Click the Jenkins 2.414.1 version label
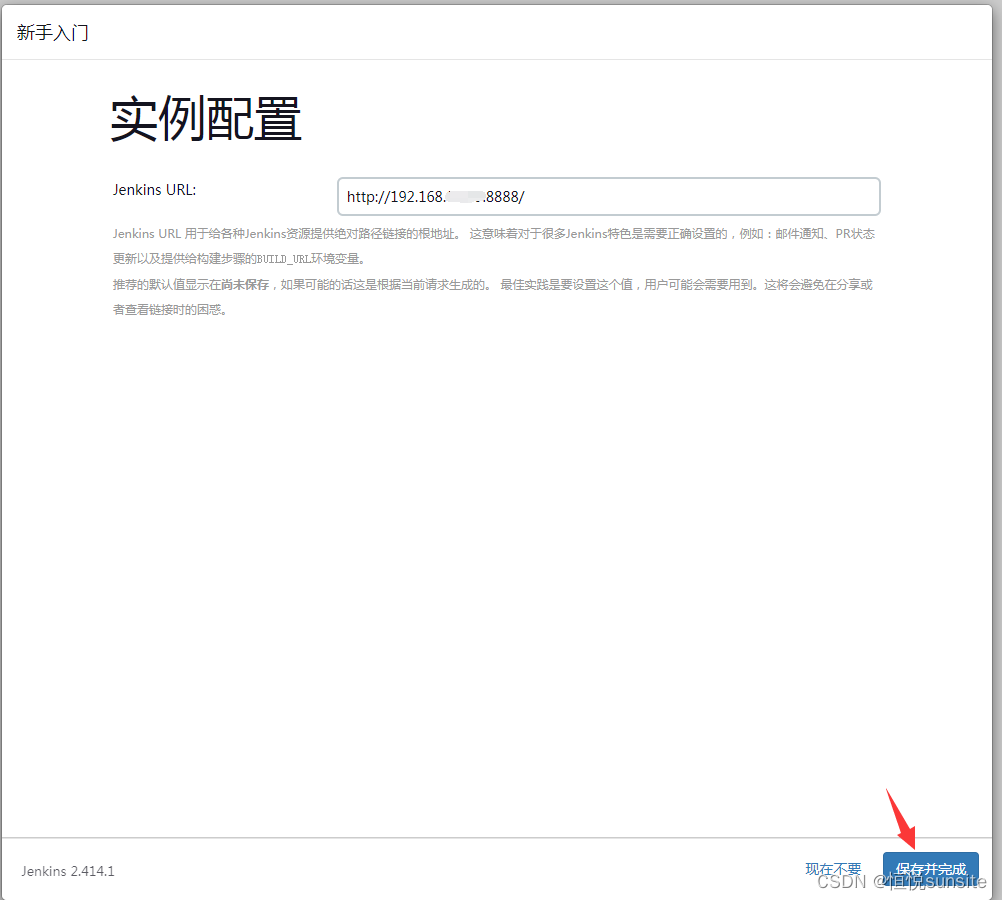The width and height of the screenshot is (1002, 900). [67, 870]
